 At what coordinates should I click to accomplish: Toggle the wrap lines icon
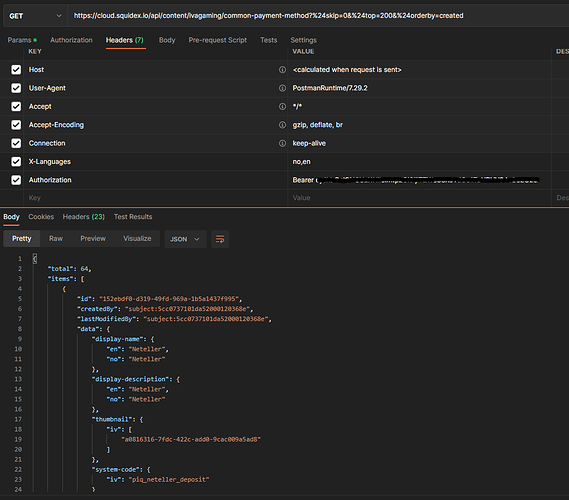220,239
